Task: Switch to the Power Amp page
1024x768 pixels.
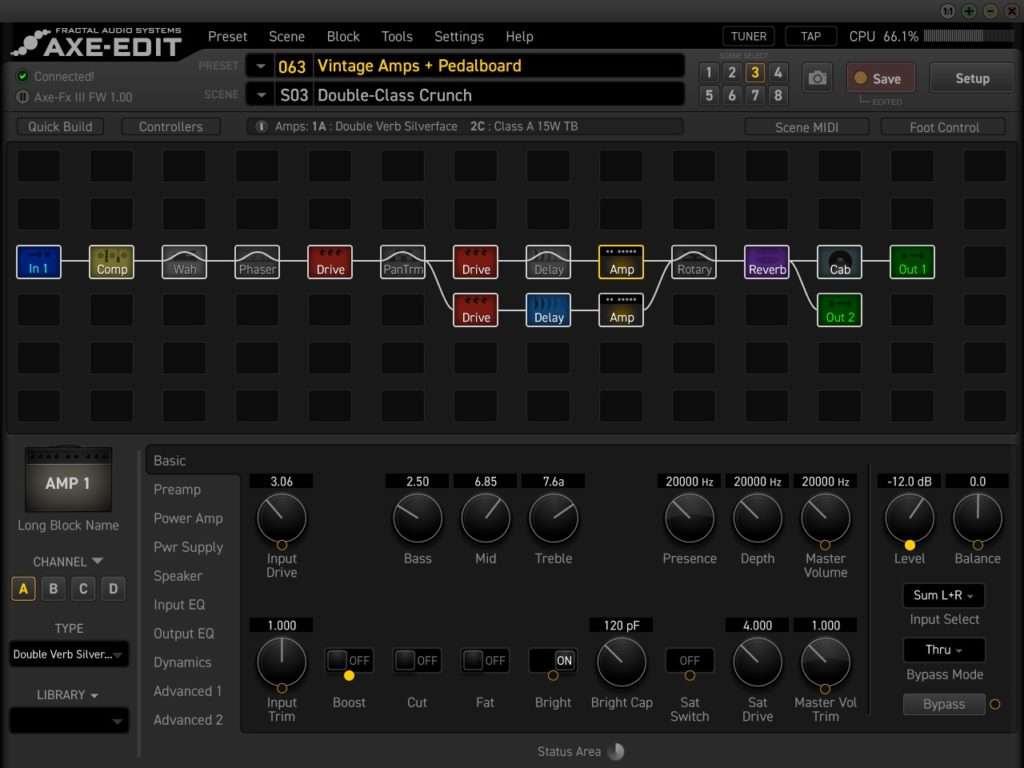Action: tap(188, 518)
